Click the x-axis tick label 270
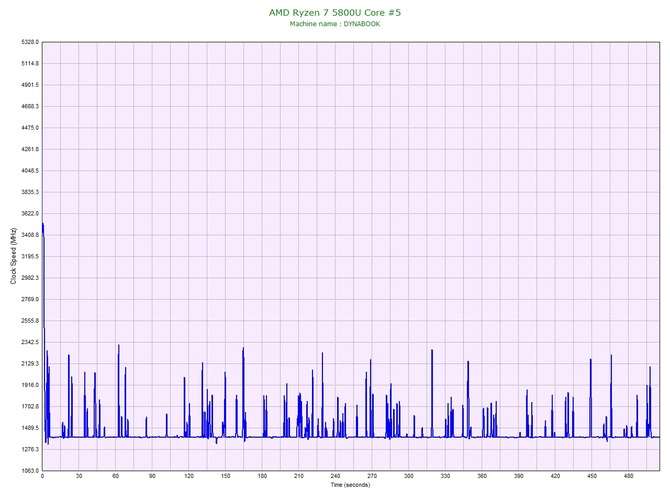Image resolution: width=670 pixels, height=502 pixels. [372, 476]
